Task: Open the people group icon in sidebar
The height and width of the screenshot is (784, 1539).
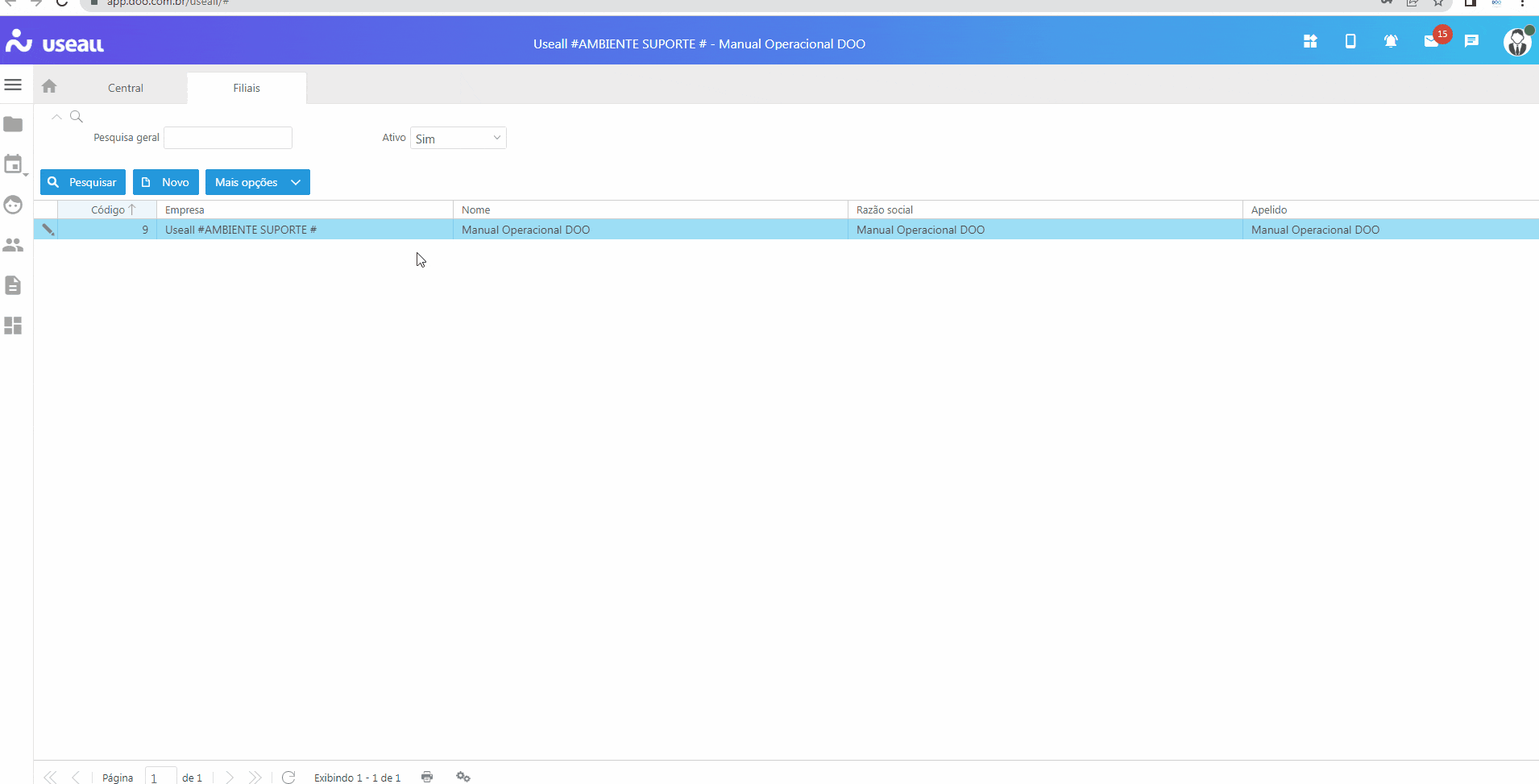Action: (x=13, y=245)
